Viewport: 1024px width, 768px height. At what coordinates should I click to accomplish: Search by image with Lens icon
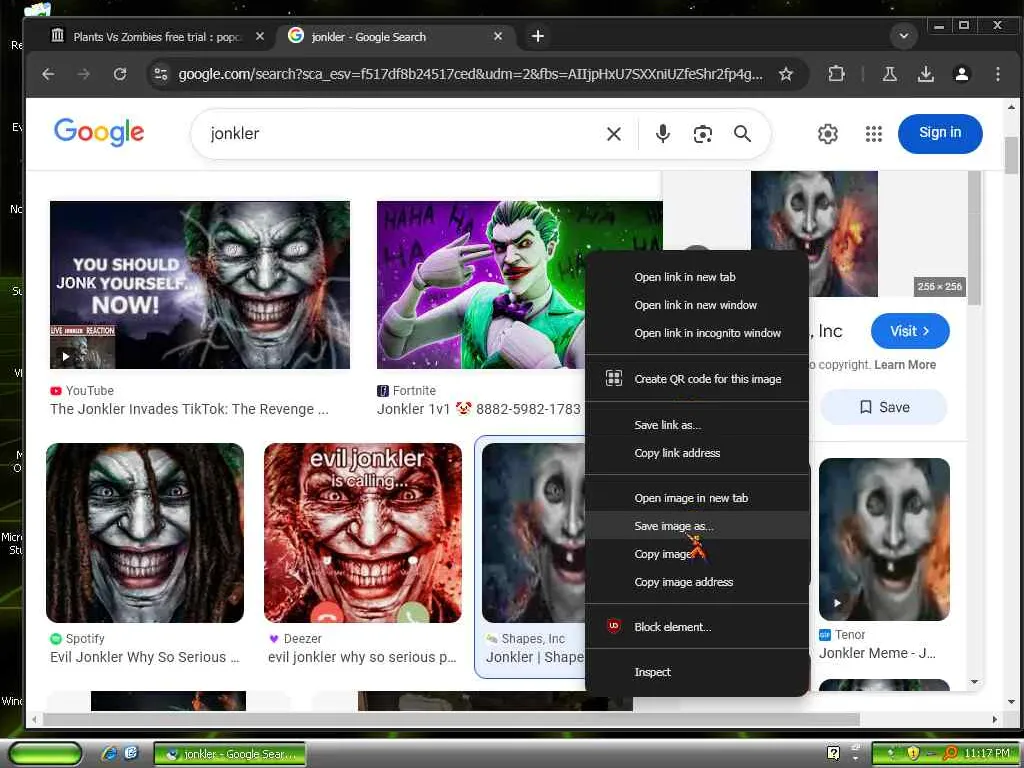(702, 134)
